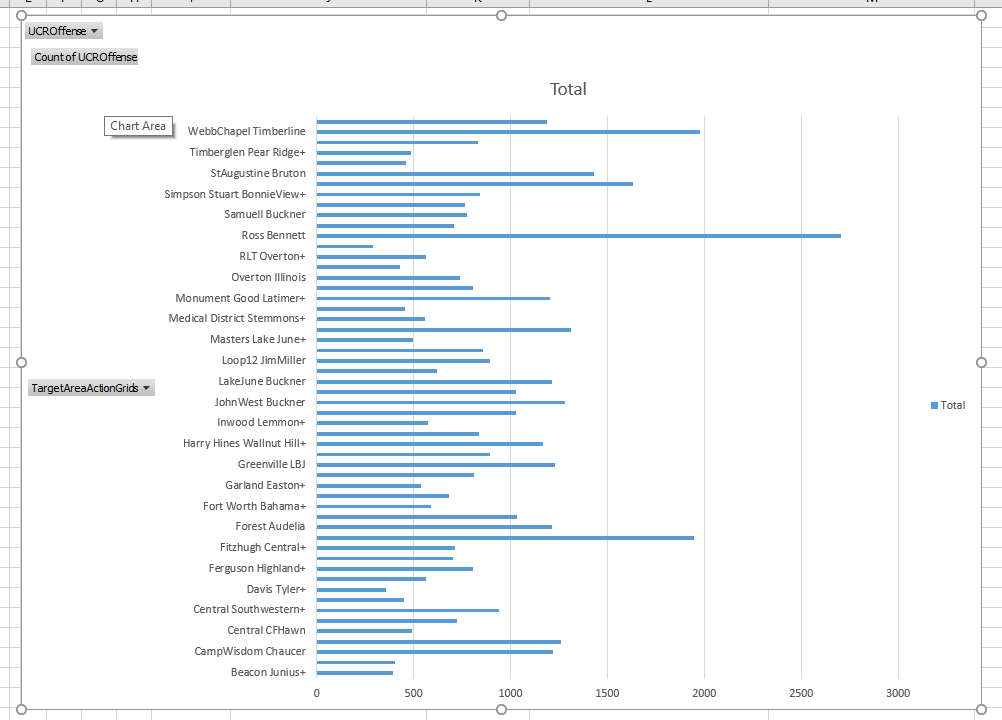1002x720 pixels.
Task: Click the blue Total legend color marker
Action: [934, 406]
